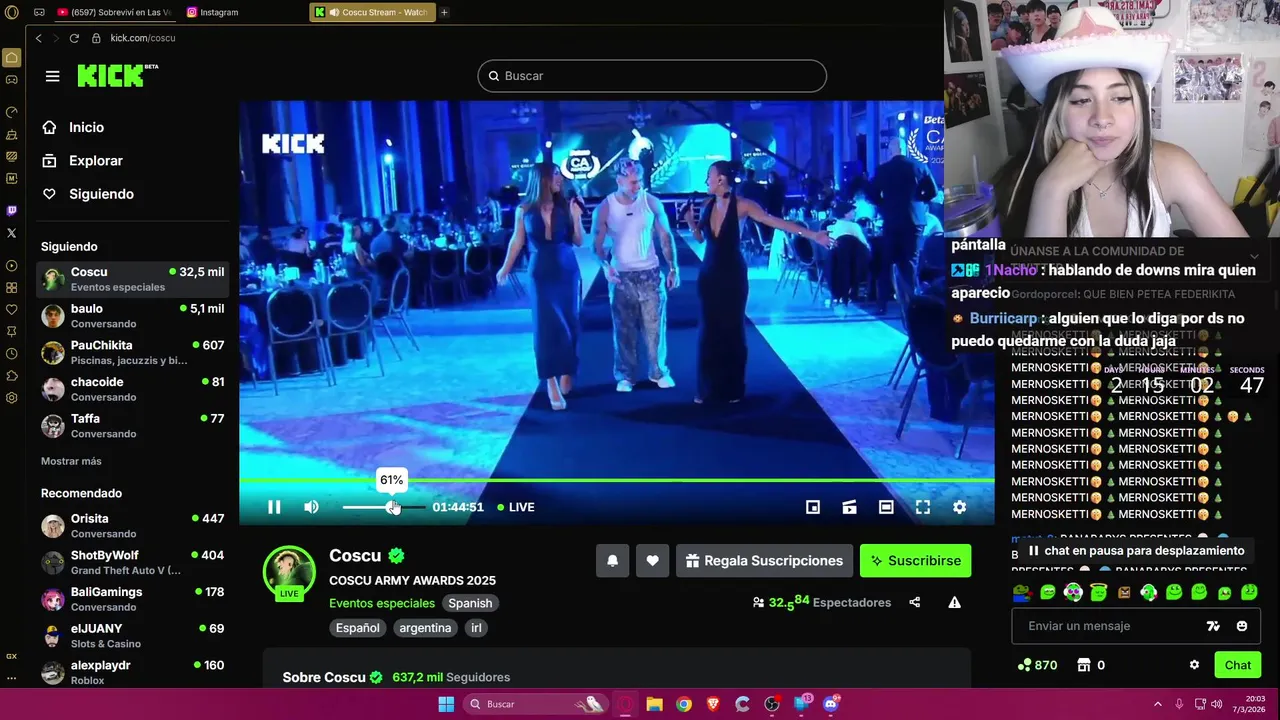Image resolution: width=1280 pixels, height=720 pixels.
Task: Open chat shop icon showing 0
Action: [1091, 665]
